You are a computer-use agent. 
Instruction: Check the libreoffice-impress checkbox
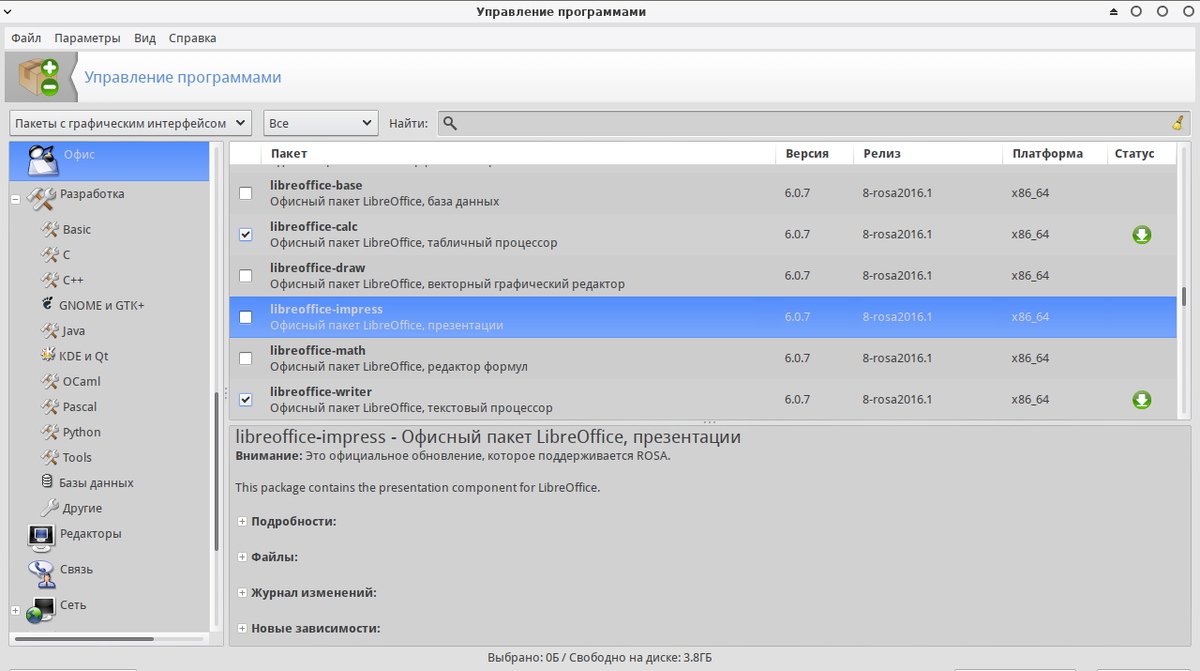(246, 317)
